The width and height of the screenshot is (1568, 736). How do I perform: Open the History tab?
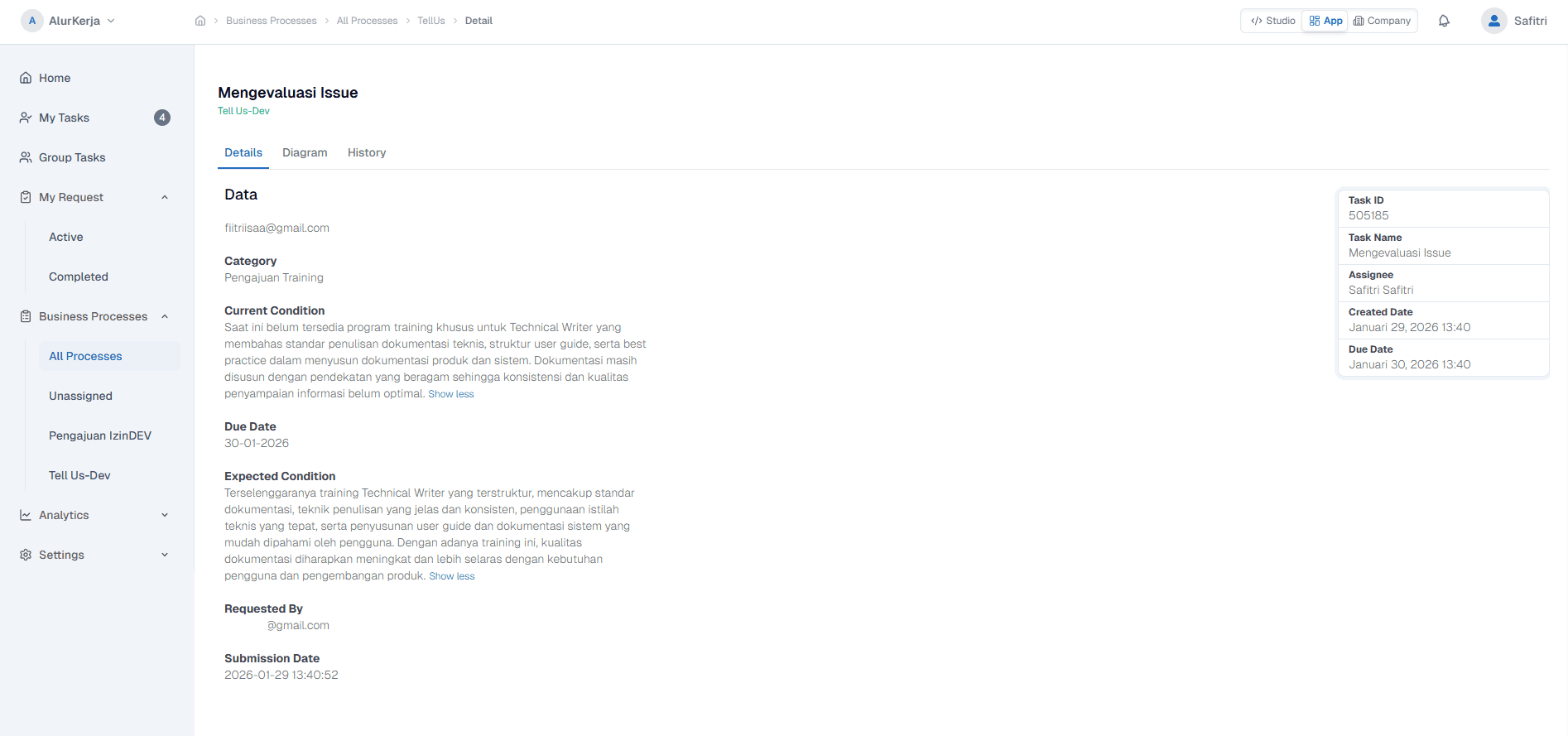click(x=367, y=152)
